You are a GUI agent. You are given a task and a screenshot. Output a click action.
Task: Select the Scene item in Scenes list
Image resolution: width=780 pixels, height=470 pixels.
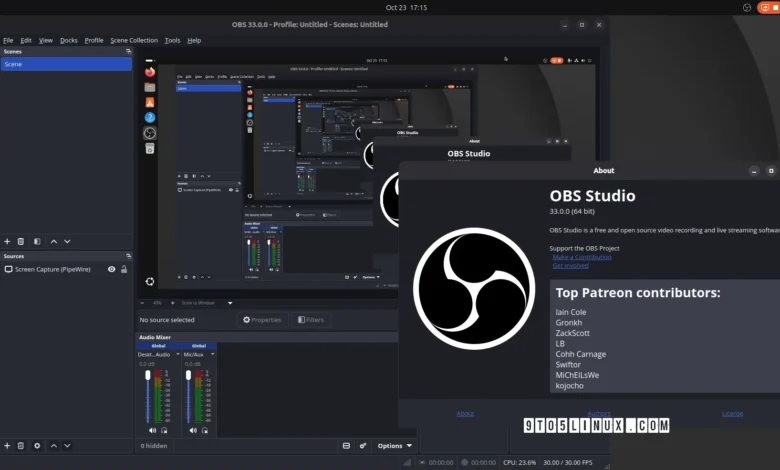66,64
